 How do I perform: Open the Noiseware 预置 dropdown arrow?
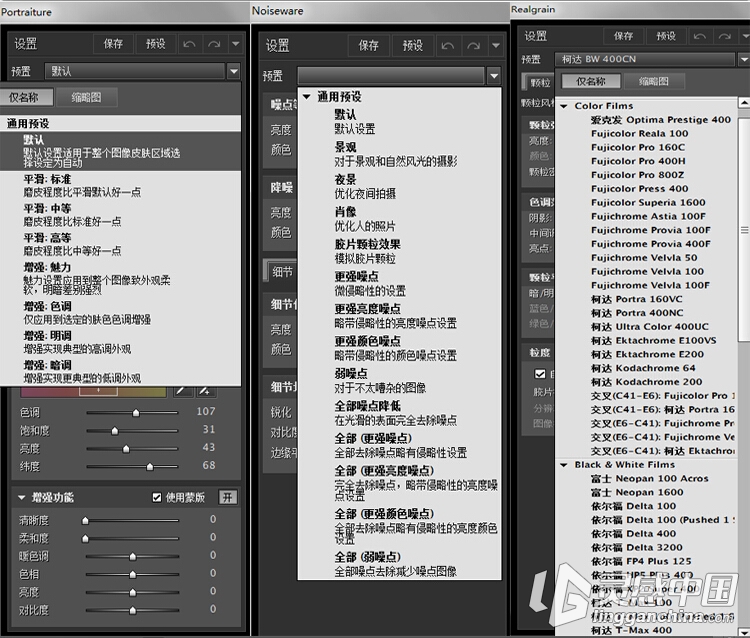tap(494, 76)
